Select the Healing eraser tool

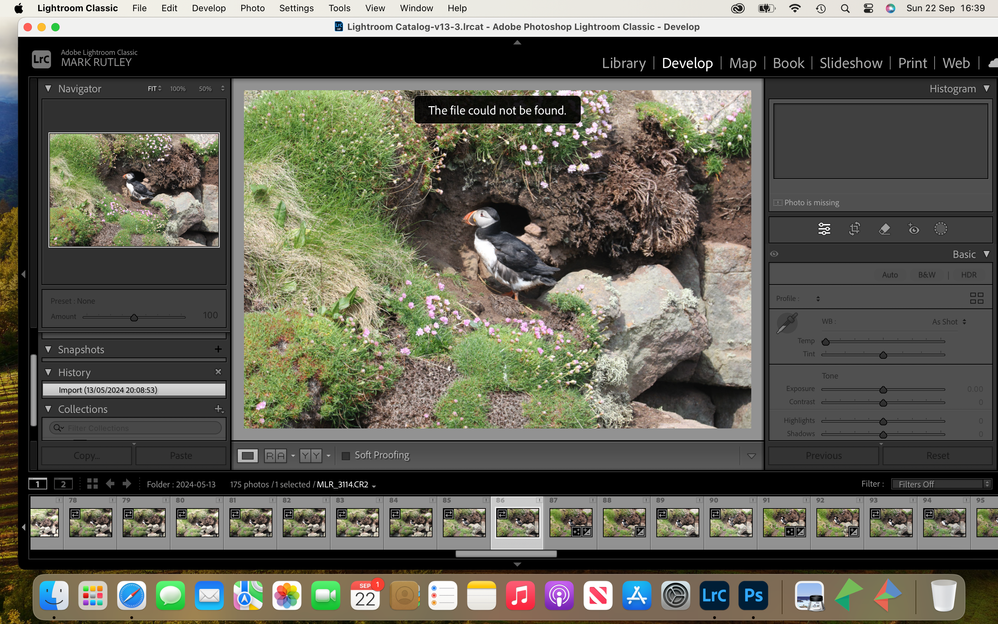click(x=884, y=229)
